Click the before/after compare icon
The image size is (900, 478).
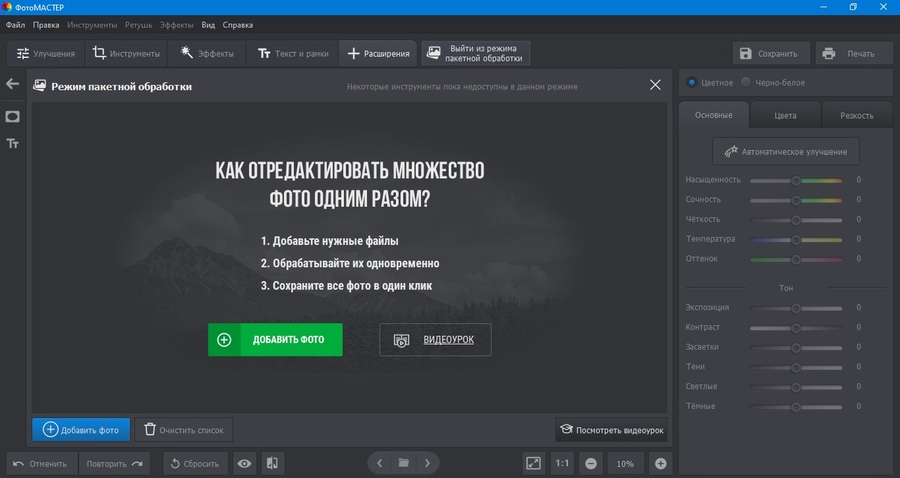pos(273,464)
